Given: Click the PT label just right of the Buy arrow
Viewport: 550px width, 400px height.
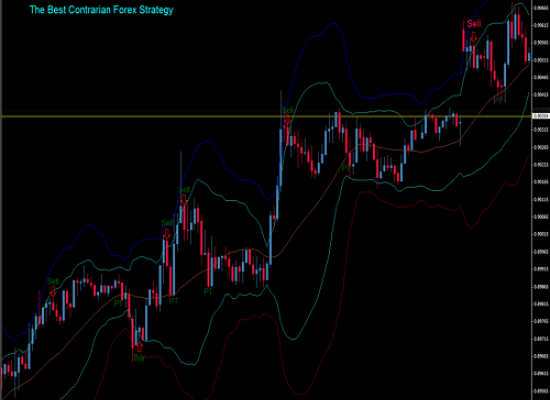Looking at the screenshot, I should click(x=174, y=301).
